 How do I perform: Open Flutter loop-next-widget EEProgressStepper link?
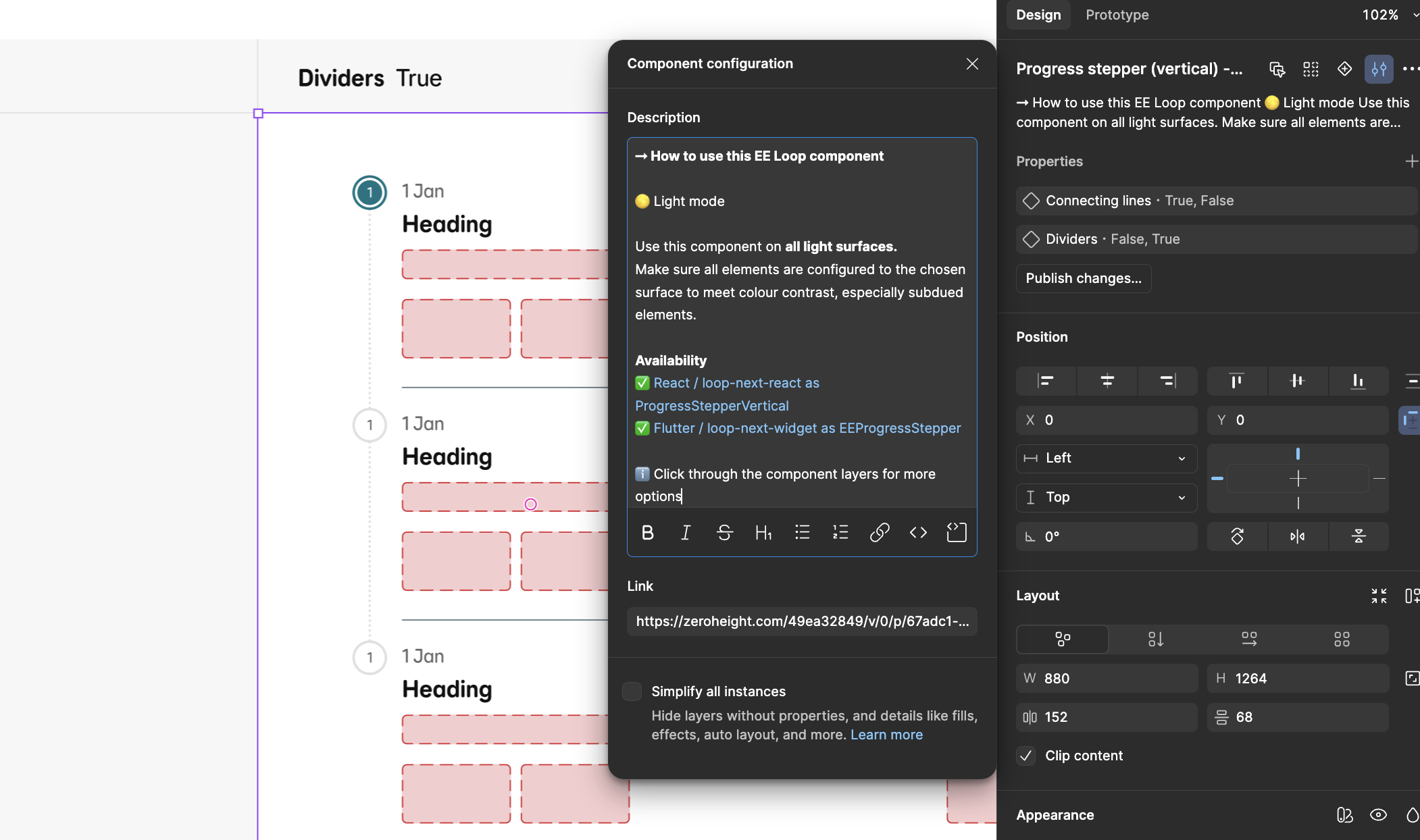(807, 428)
